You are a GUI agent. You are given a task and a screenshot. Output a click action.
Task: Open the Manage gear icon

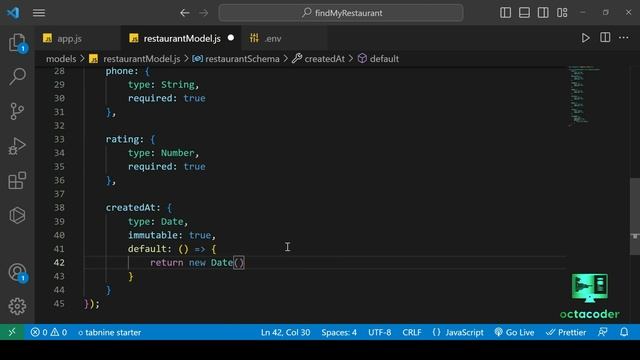point(17,306)
